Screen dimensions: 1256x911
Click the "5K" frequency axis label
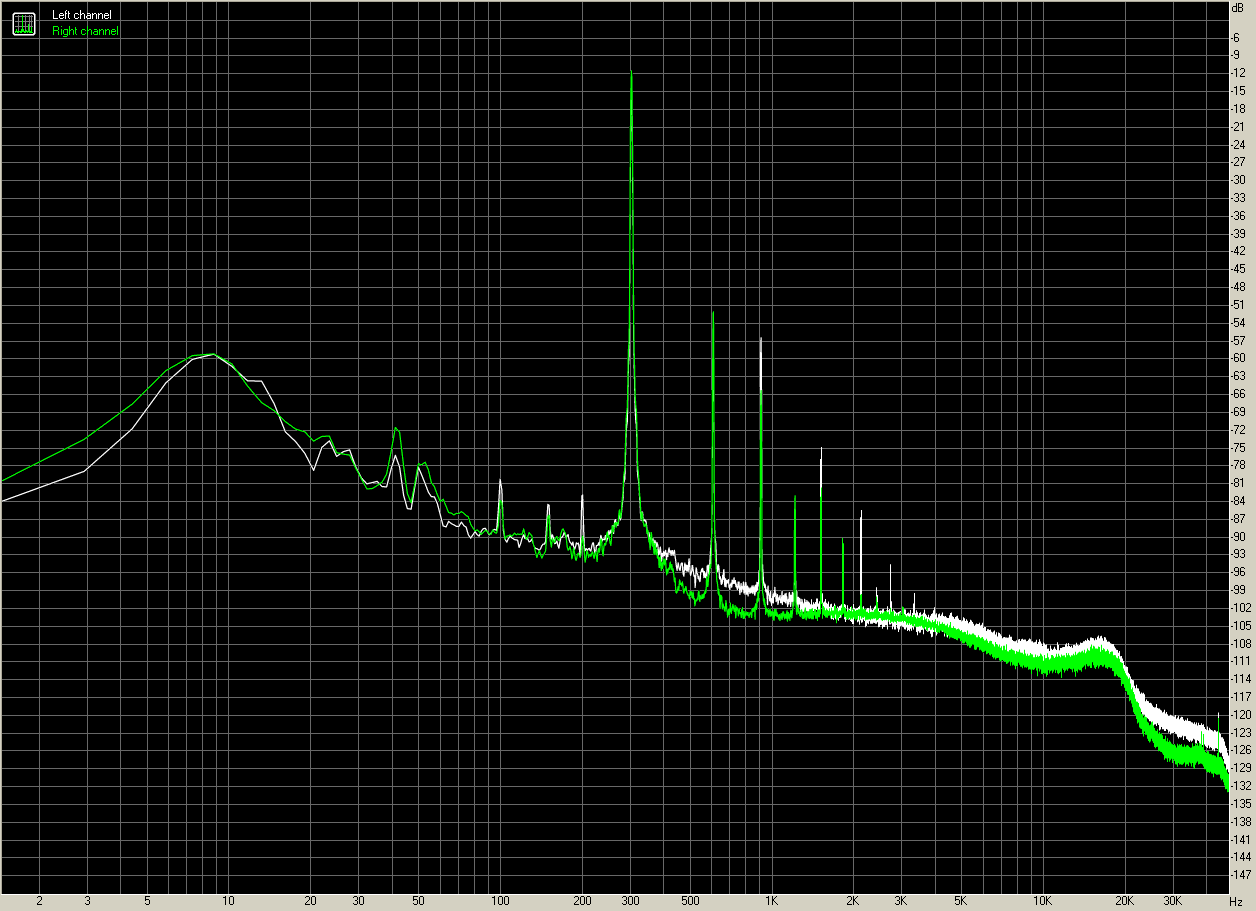(961, 901)
